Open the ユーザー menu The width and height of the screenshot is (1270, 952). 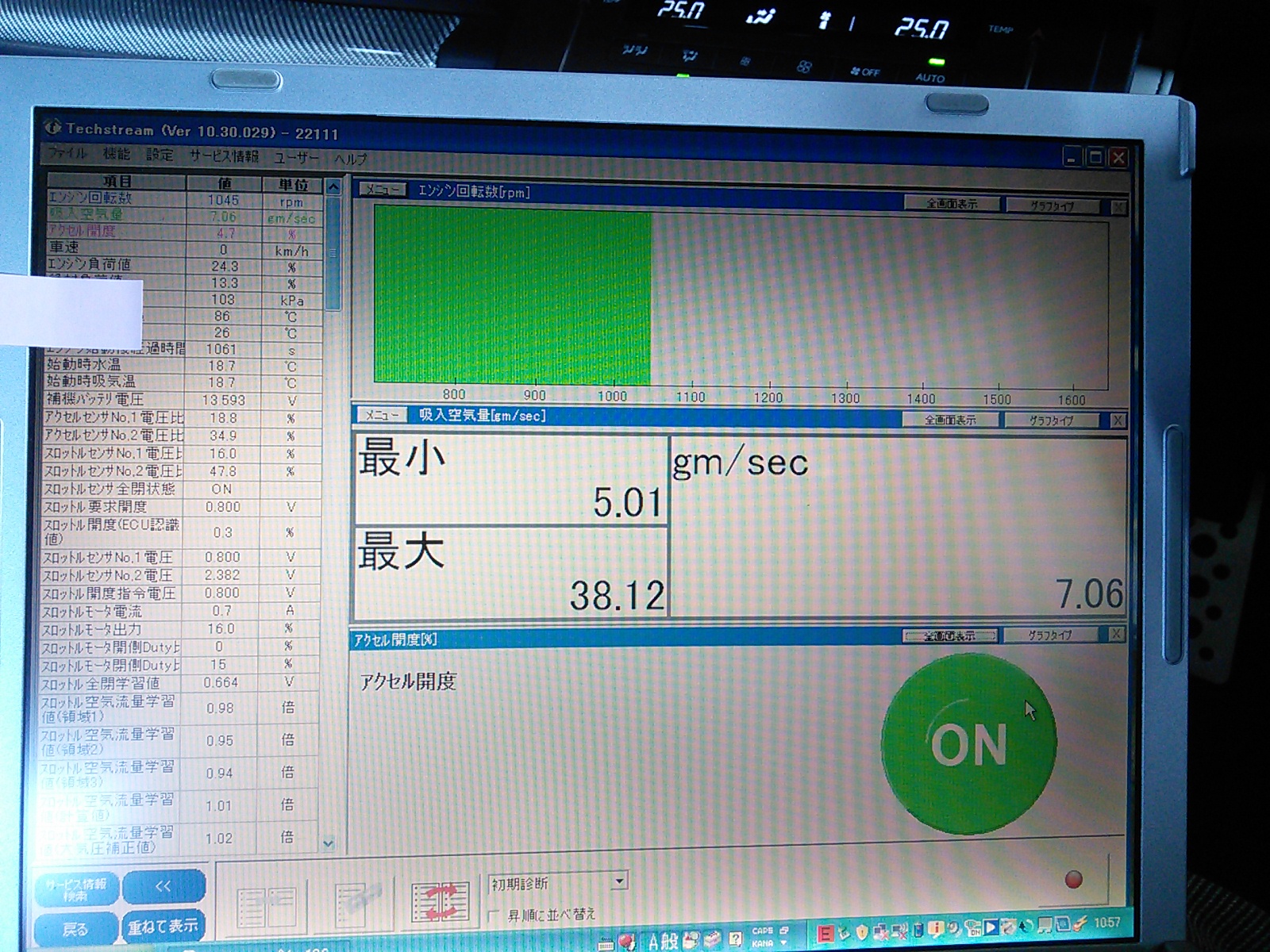pyautogui.click(x=295, y=158)
